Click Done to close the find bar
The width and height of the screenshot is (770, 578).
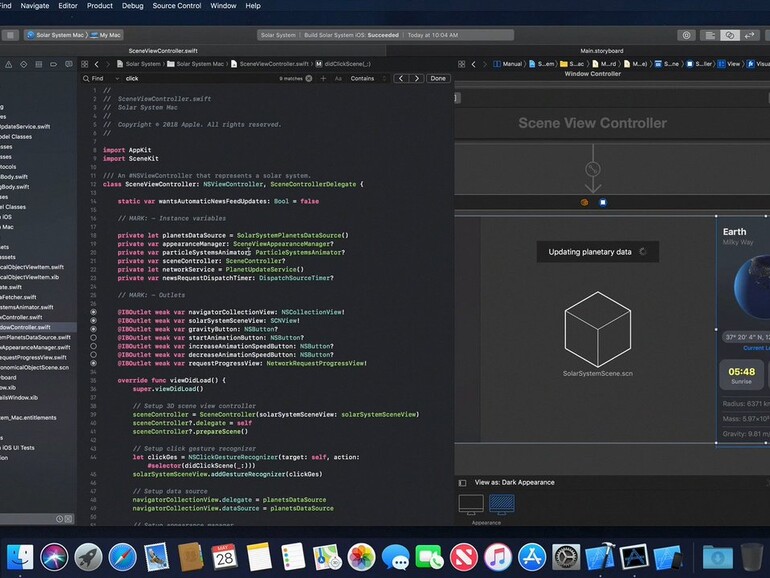438,78
